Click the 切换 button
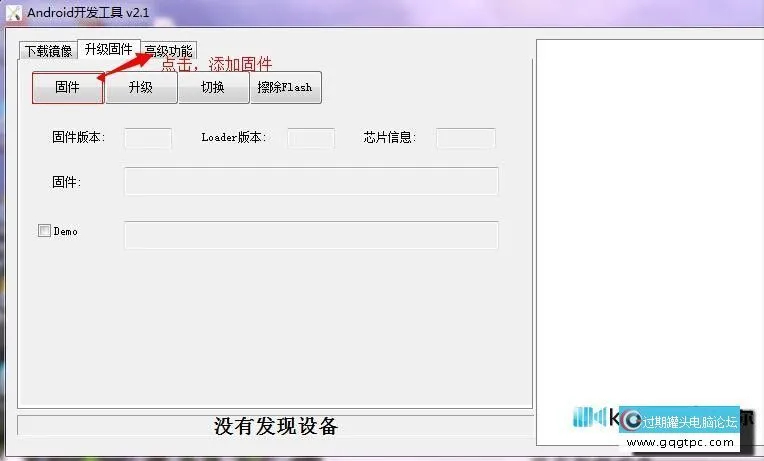764x461 pixels. pyautogui.click(x=213, y=88)
